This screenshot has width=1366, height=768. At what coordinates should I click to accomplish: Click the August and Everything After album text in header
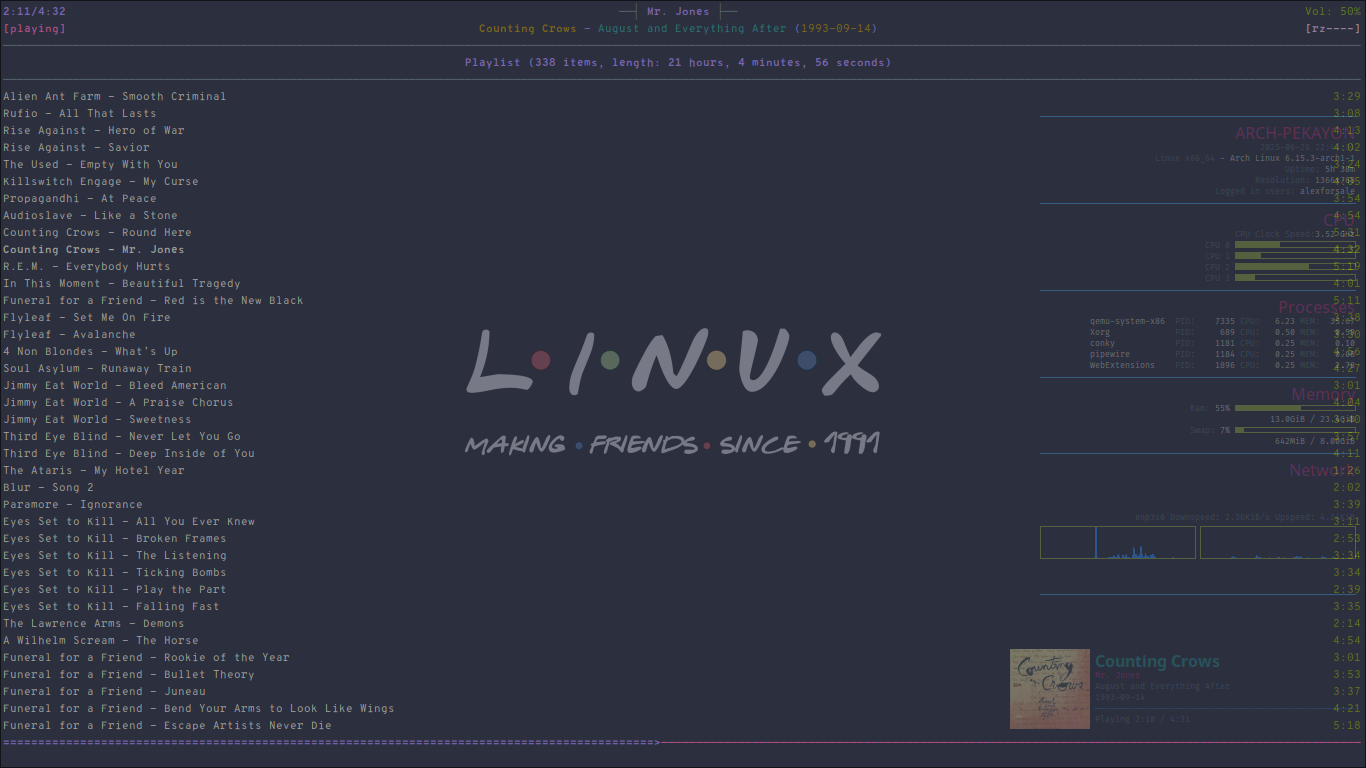(x=692, y=29)
